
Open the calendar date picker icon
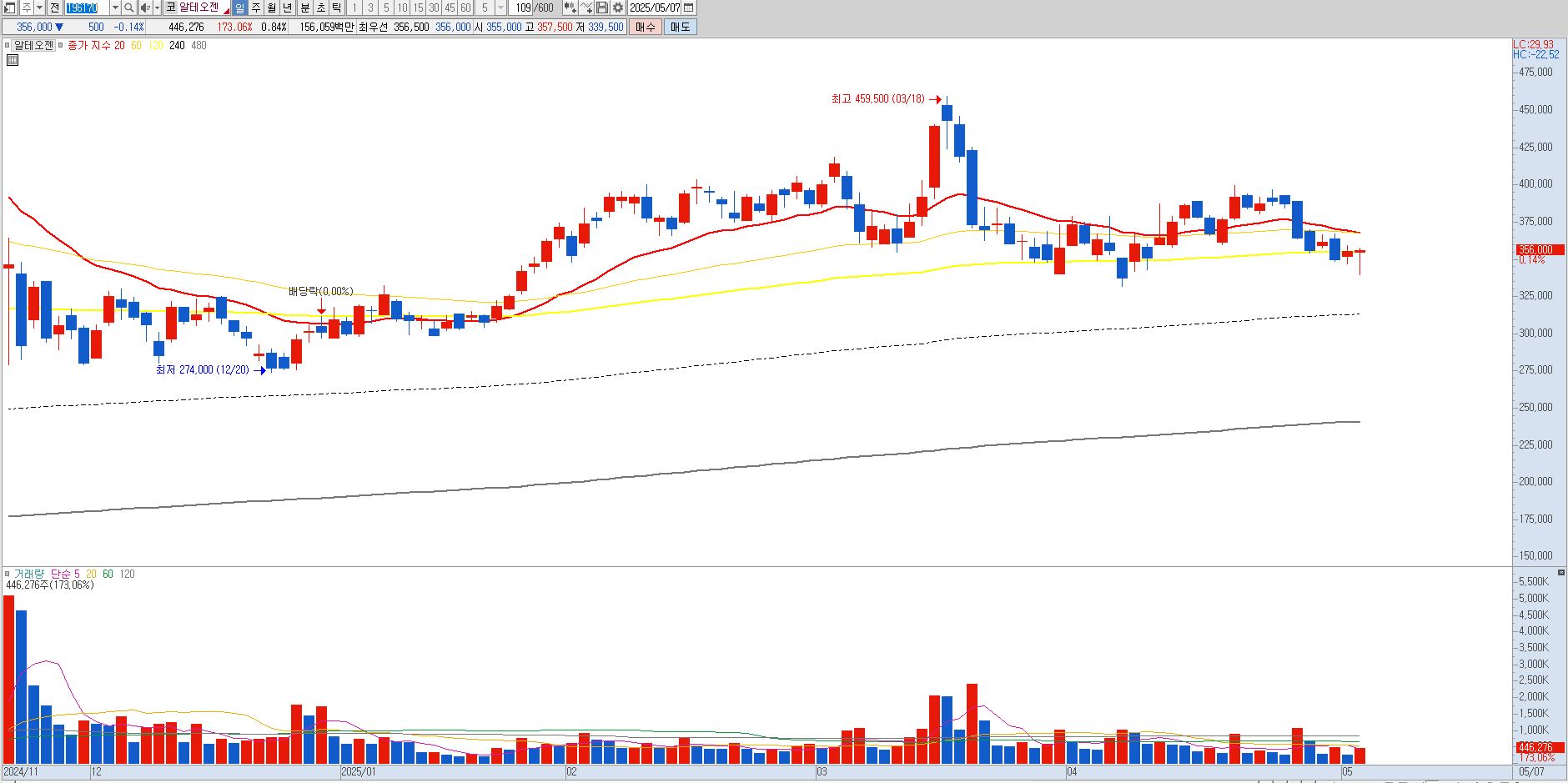688,8
